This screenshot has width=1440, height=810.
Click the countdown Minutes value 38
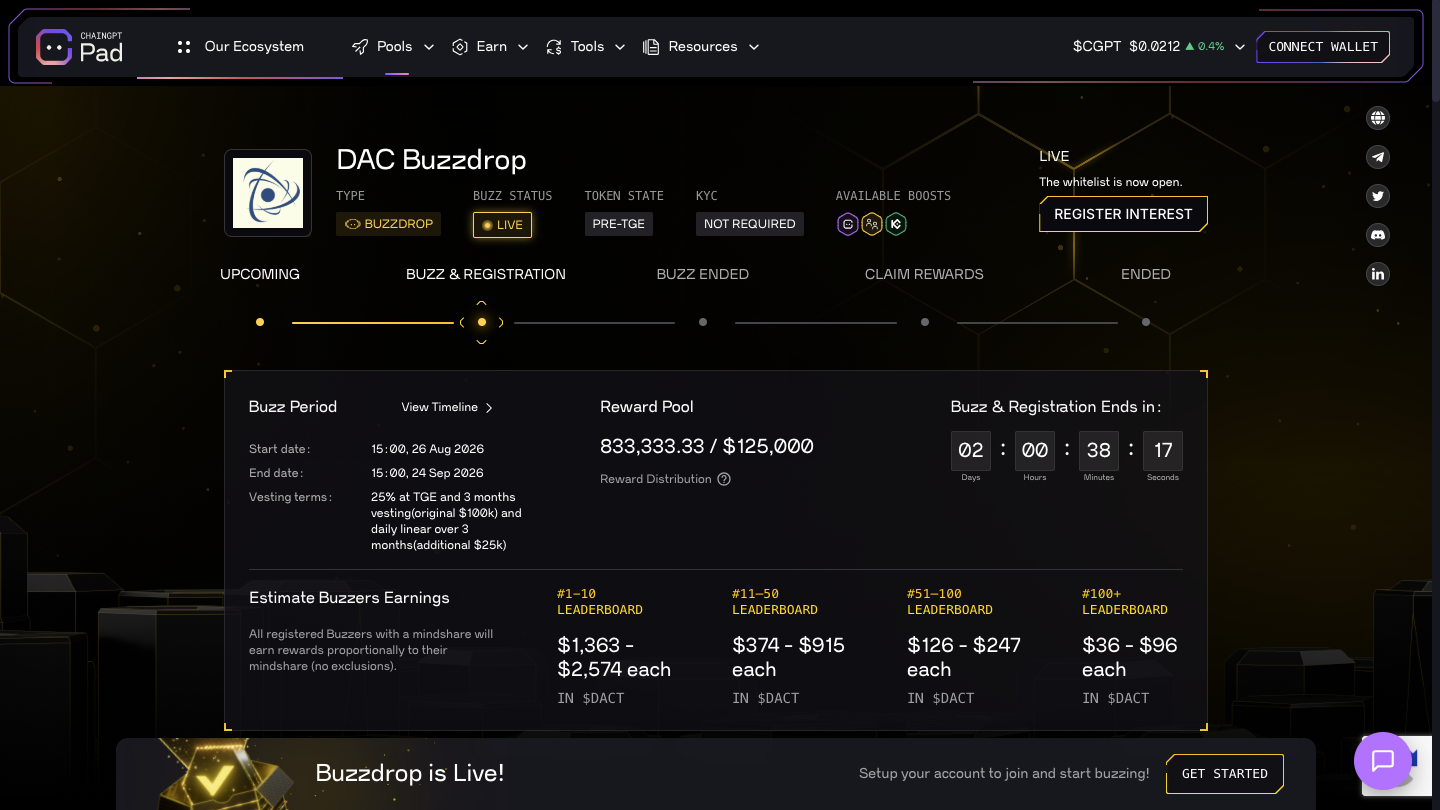(x=1099, y=451)
